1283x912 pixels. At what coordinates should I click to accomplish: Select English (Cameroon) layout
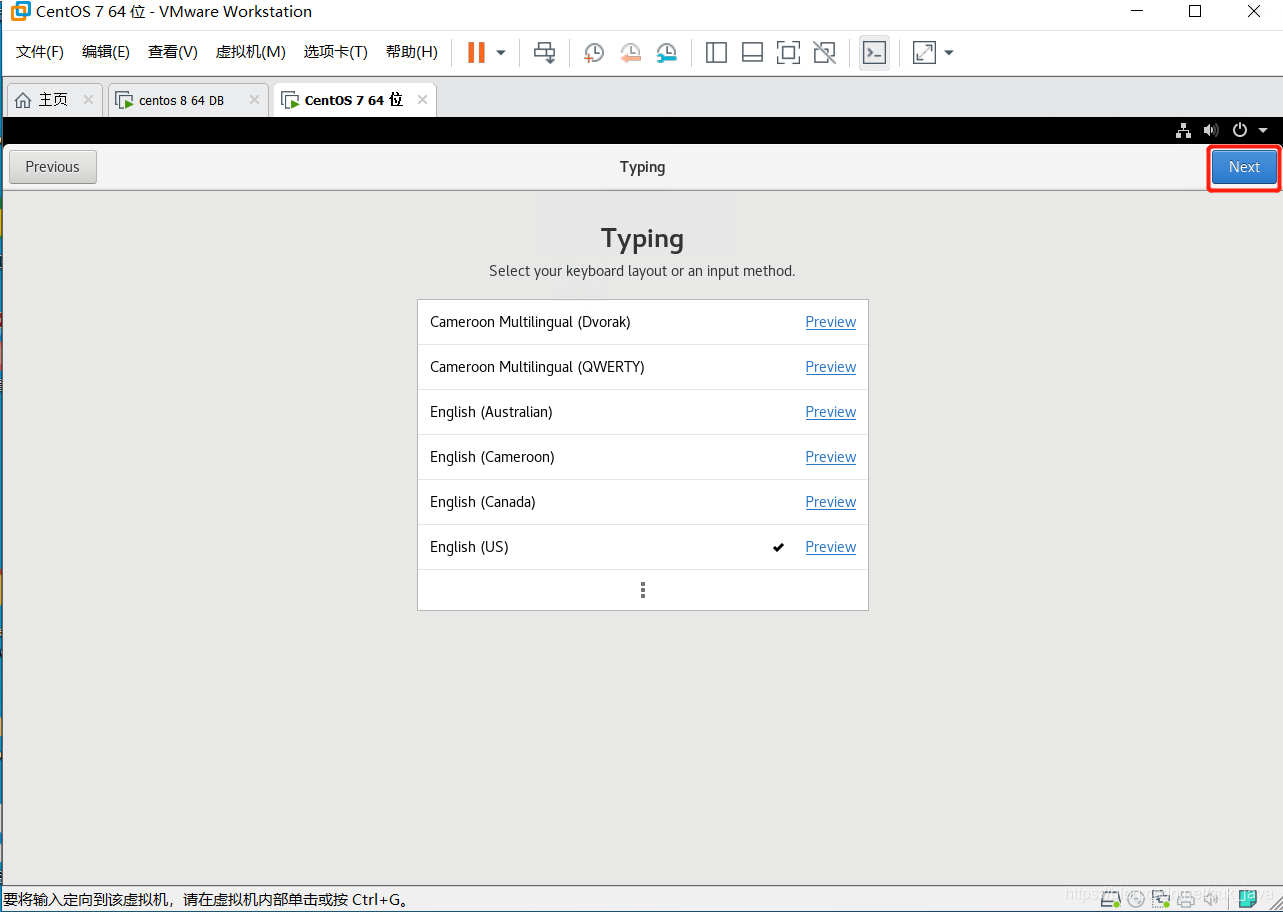pyautogui.click(x=643, y=457)
